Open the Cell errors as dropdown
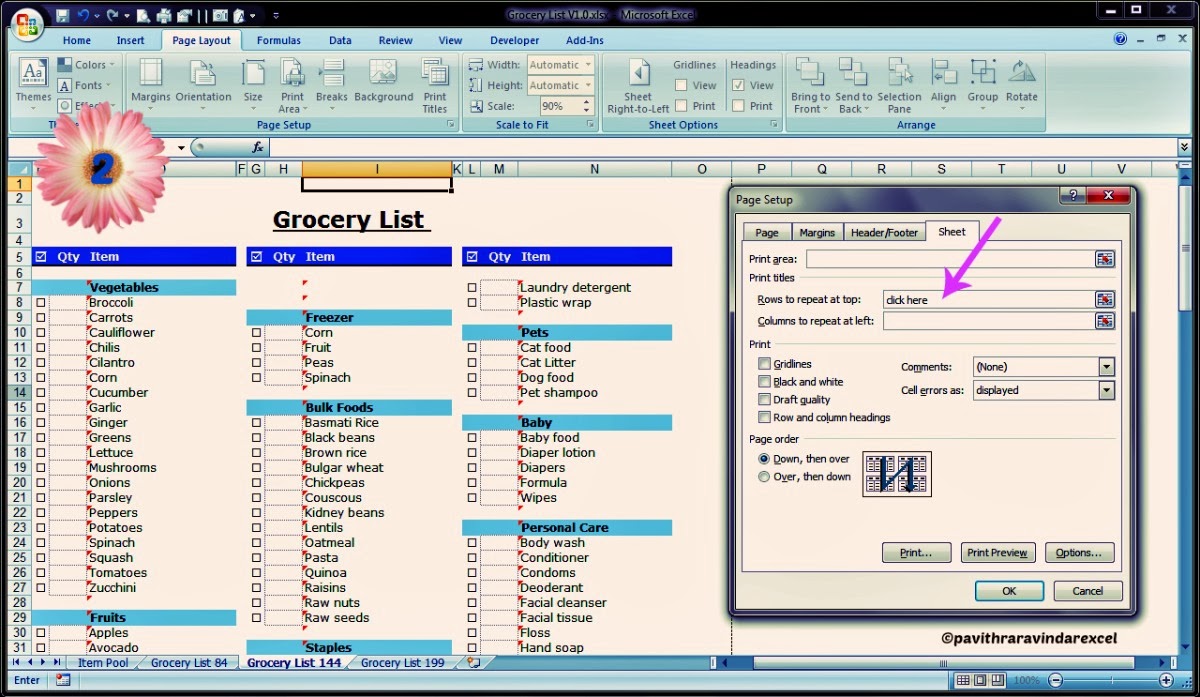The image size is (1200, 697). point(1106,390)
